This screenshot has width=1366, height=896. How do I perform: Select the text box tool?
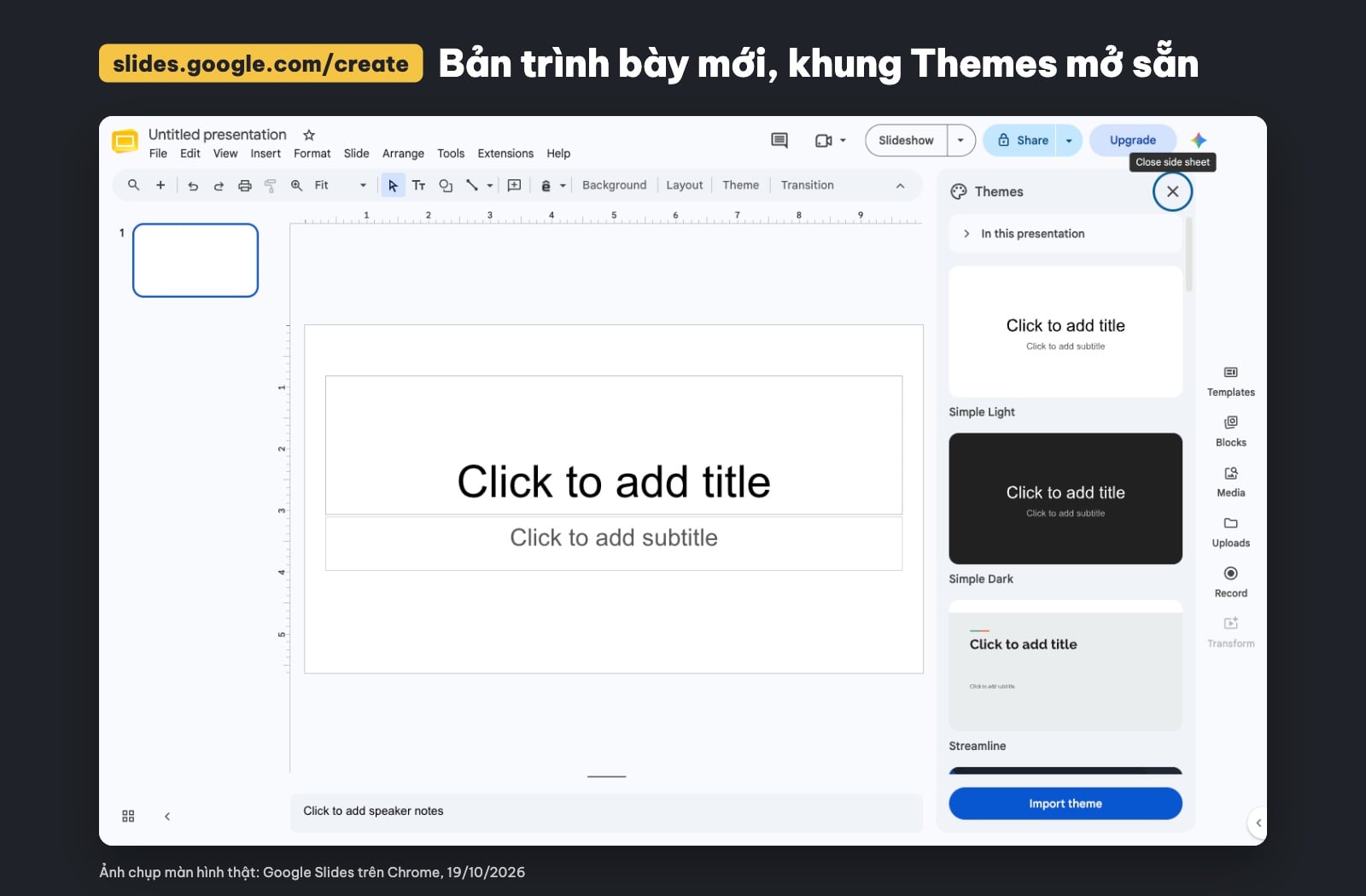418,185
